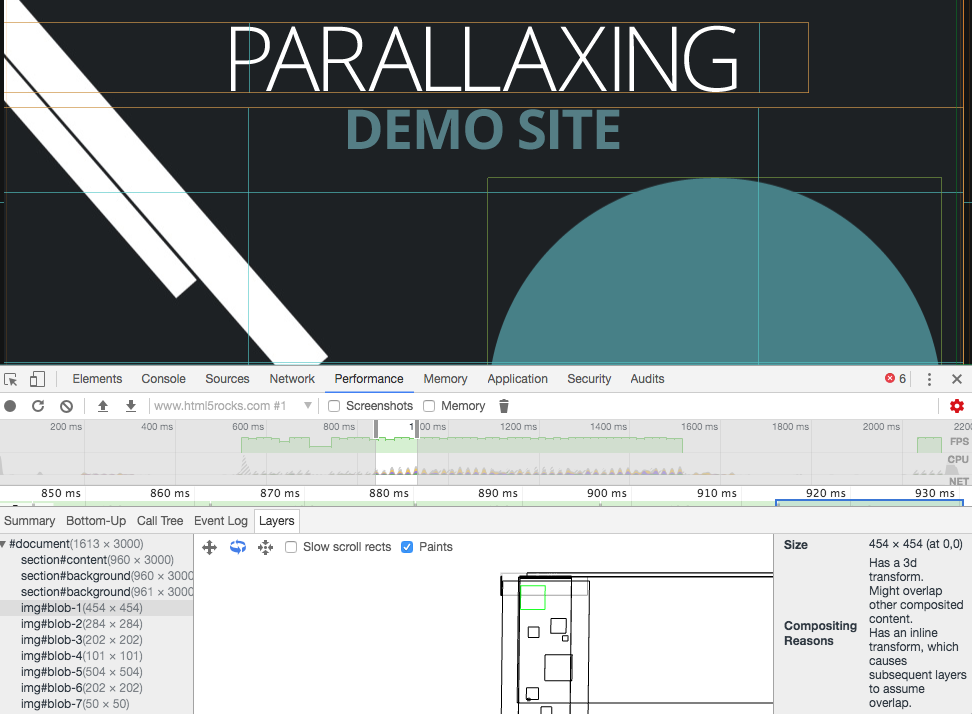Viewport: 972px width, 714px height.
Task: Start recording a new performance profile
Action: [10, 406]
